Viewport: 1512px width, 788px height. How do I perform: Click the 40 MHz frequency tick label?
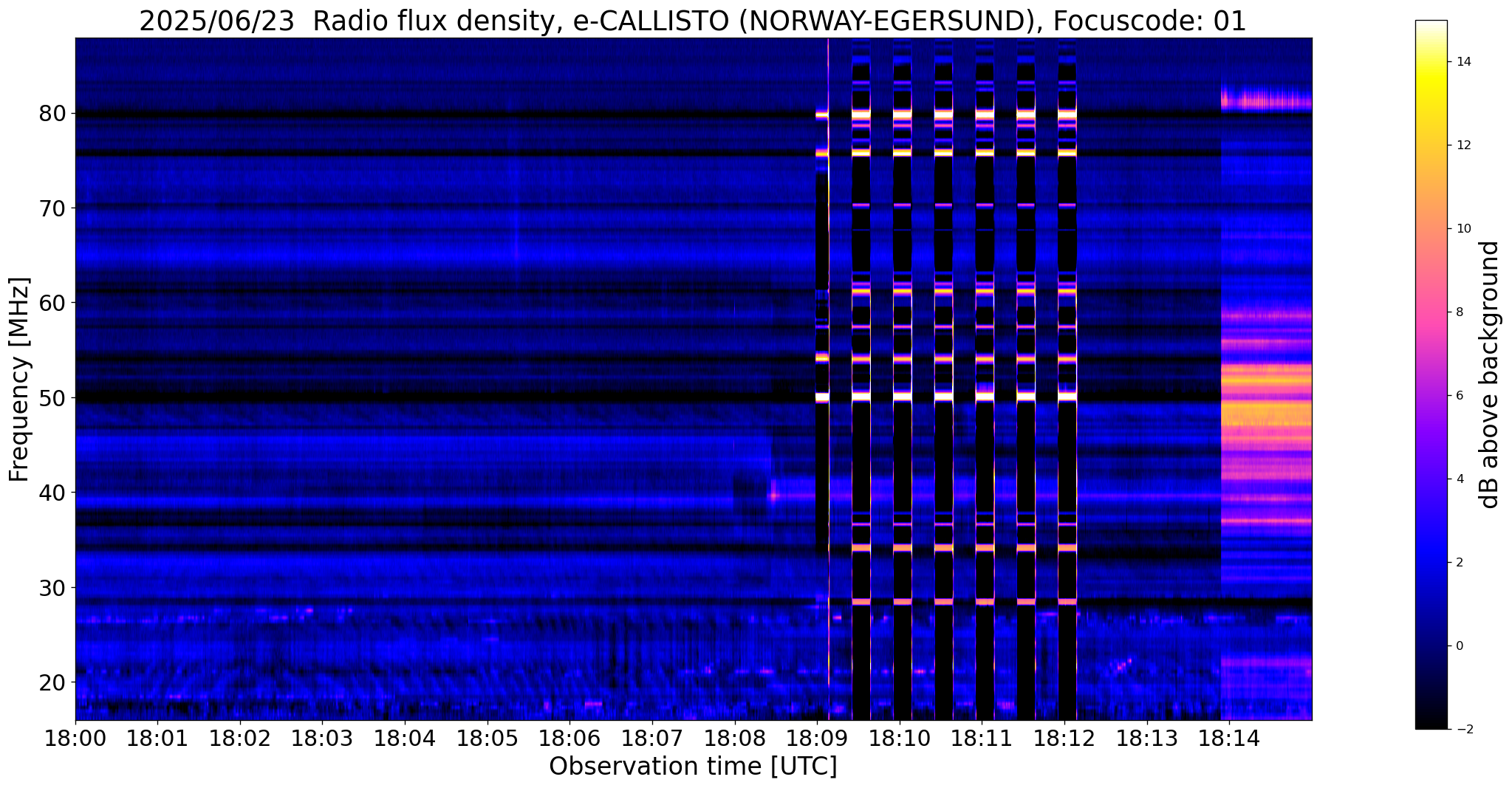coord(52,493)
